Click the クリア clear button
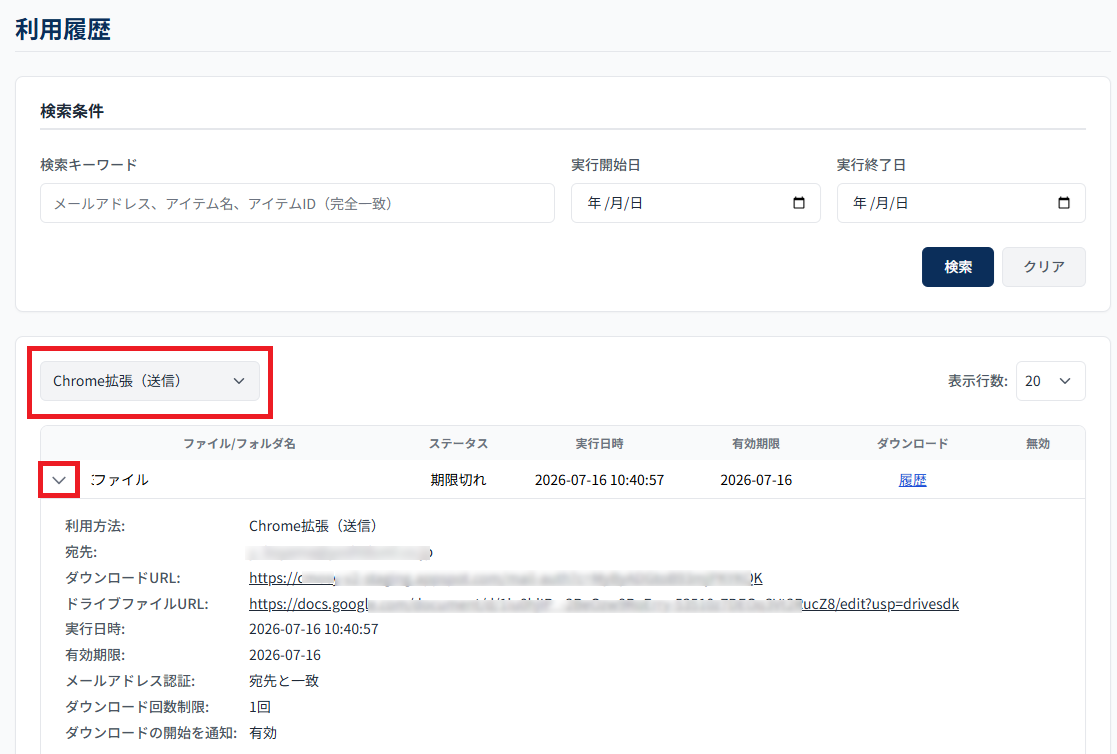 1044,267
